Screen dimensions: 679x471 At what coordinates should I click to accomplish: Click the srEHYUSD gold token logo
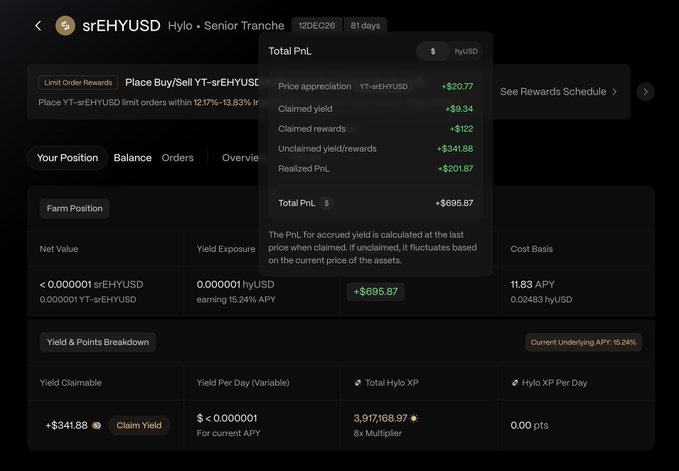pyautogui.click(x=65, y=26)
